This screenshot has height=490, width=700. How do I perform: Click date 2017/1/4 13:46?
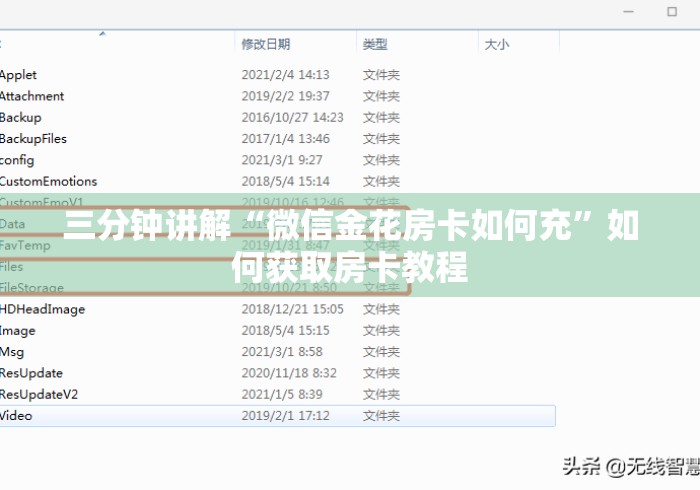[x=285, y=139]
